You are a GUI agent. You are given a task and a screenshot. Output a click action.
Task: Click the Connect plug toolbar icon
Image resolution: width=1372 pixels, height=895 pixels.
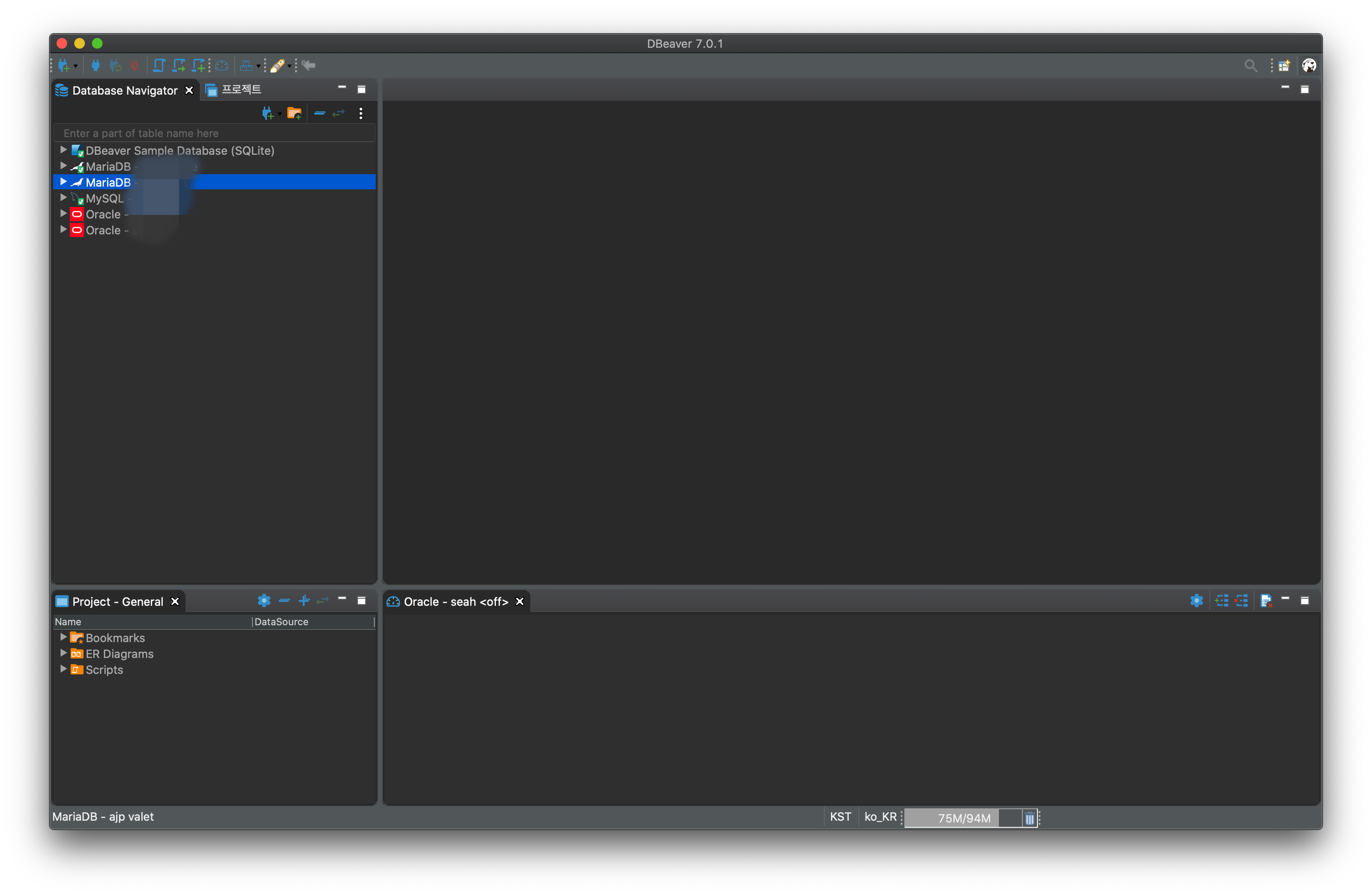pos(95,66)
